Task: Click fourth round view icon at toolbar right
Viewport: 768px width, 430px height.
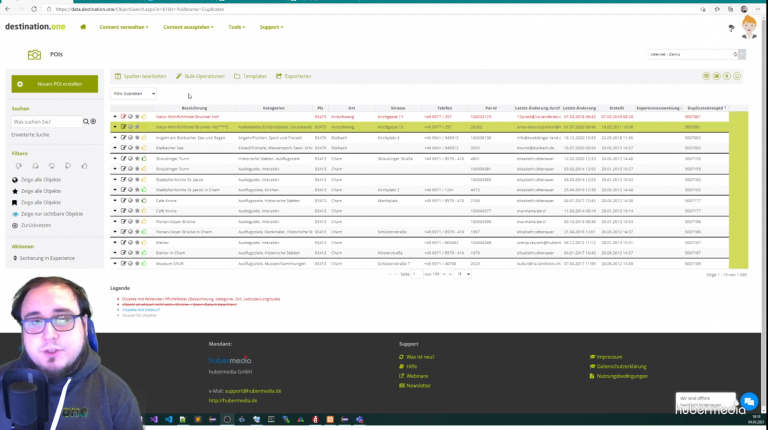Action: point(737,76)
